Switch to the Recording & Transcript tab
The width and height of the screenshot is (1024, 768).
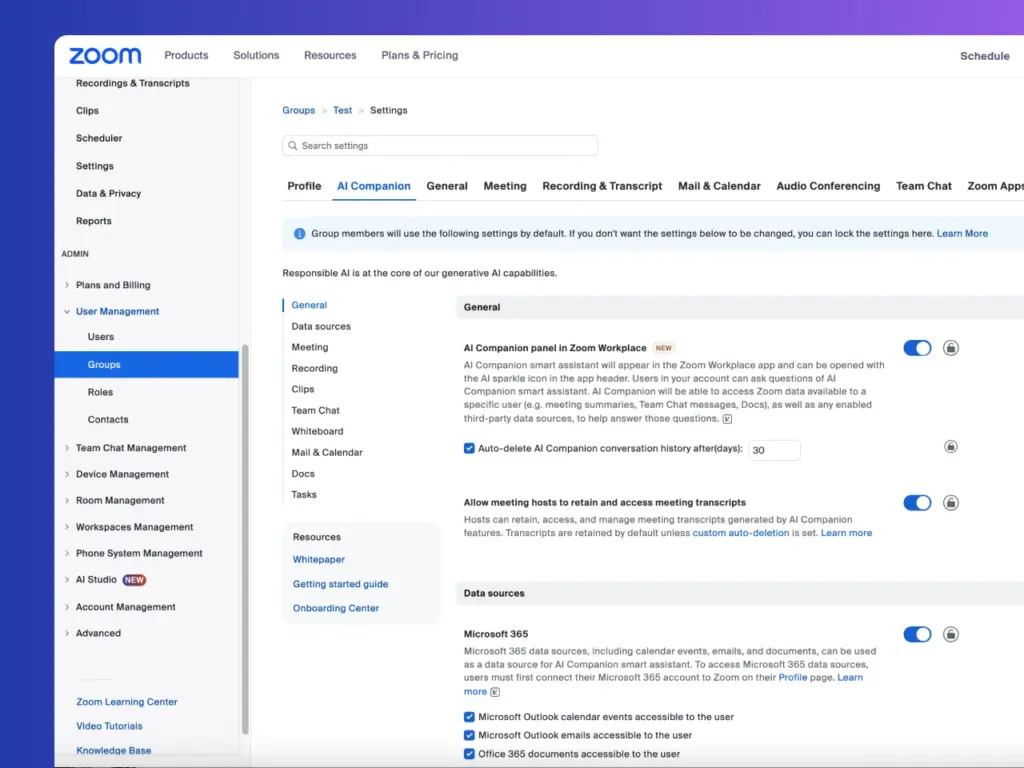601,186
